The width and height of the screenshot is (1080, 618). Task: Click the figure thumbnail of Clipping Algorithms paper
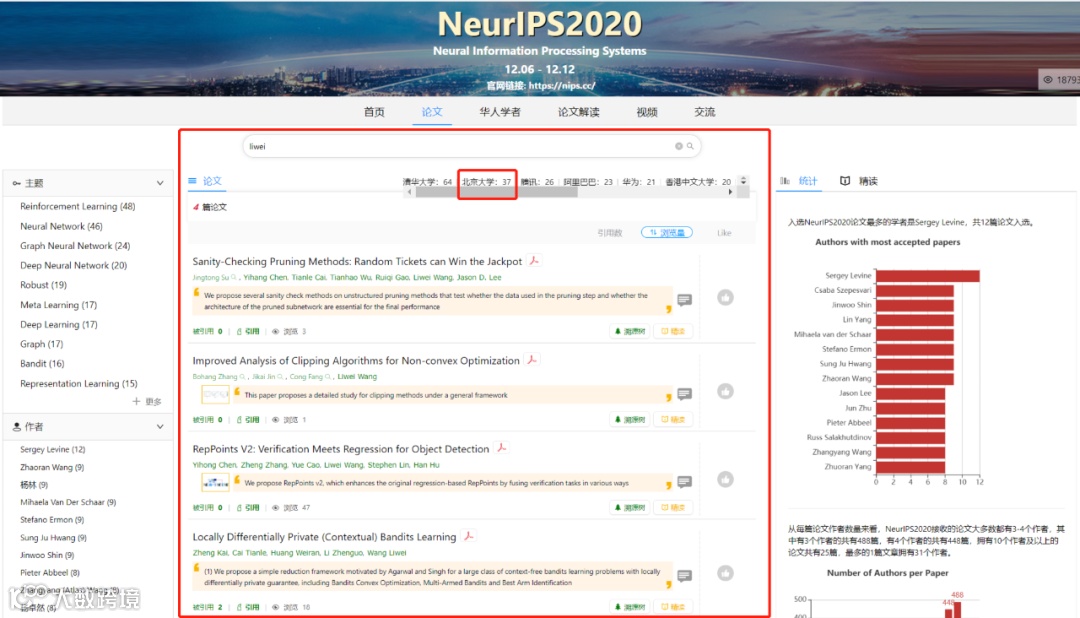[x=215, y=395]
